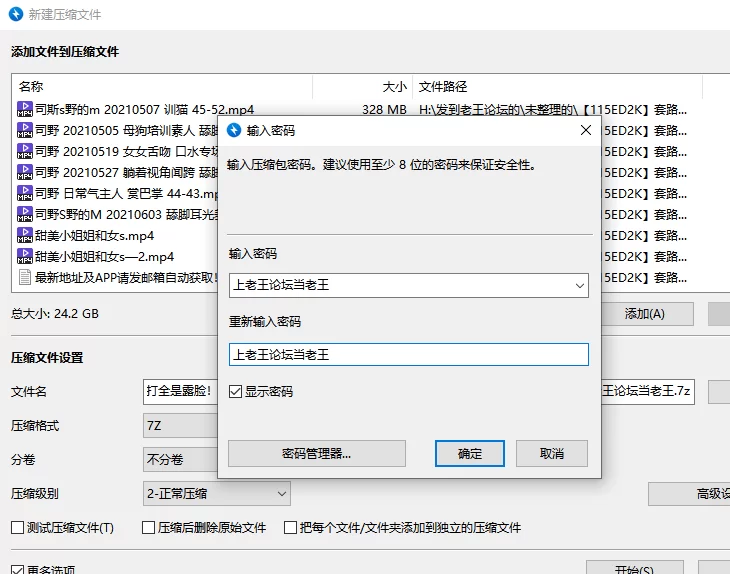Uncheck the 显示密码 checkbox
This screenshot has height=574, width=730.
236,392
